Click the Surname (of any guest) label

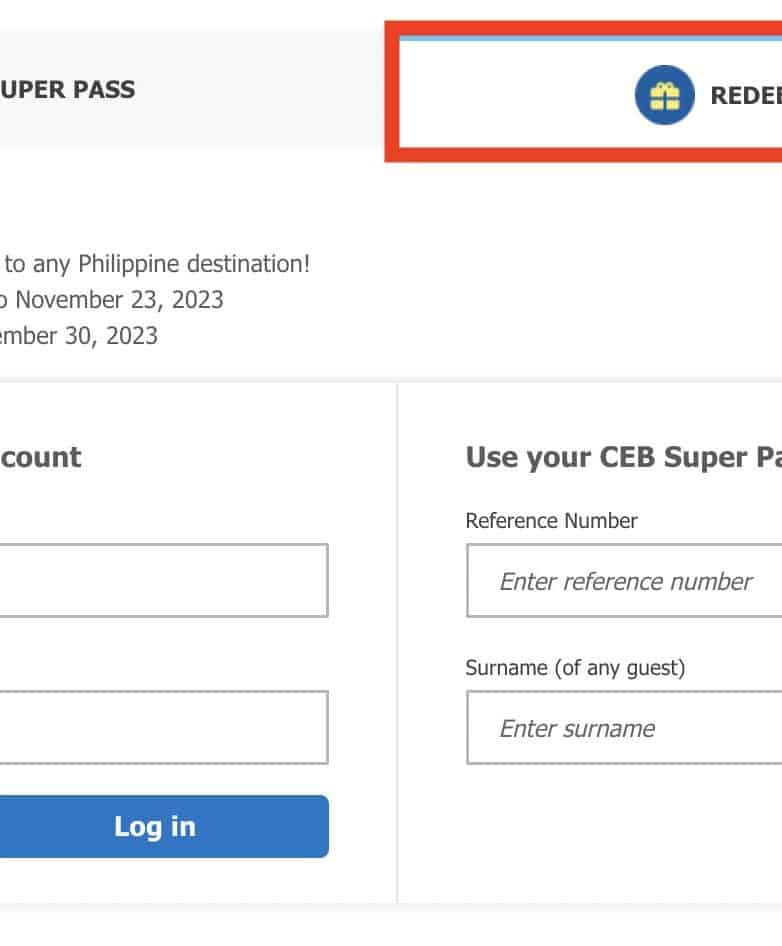point(575,667)
